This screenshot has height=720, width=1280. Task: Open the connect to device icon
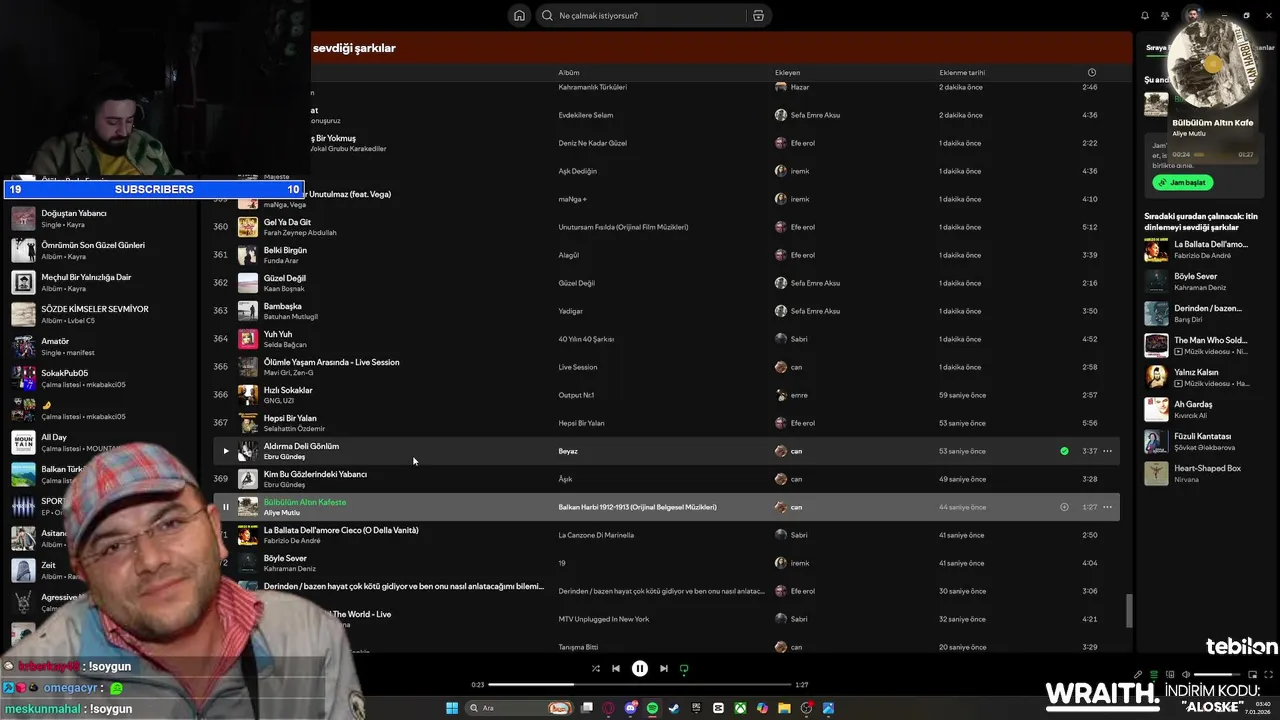1170,674
